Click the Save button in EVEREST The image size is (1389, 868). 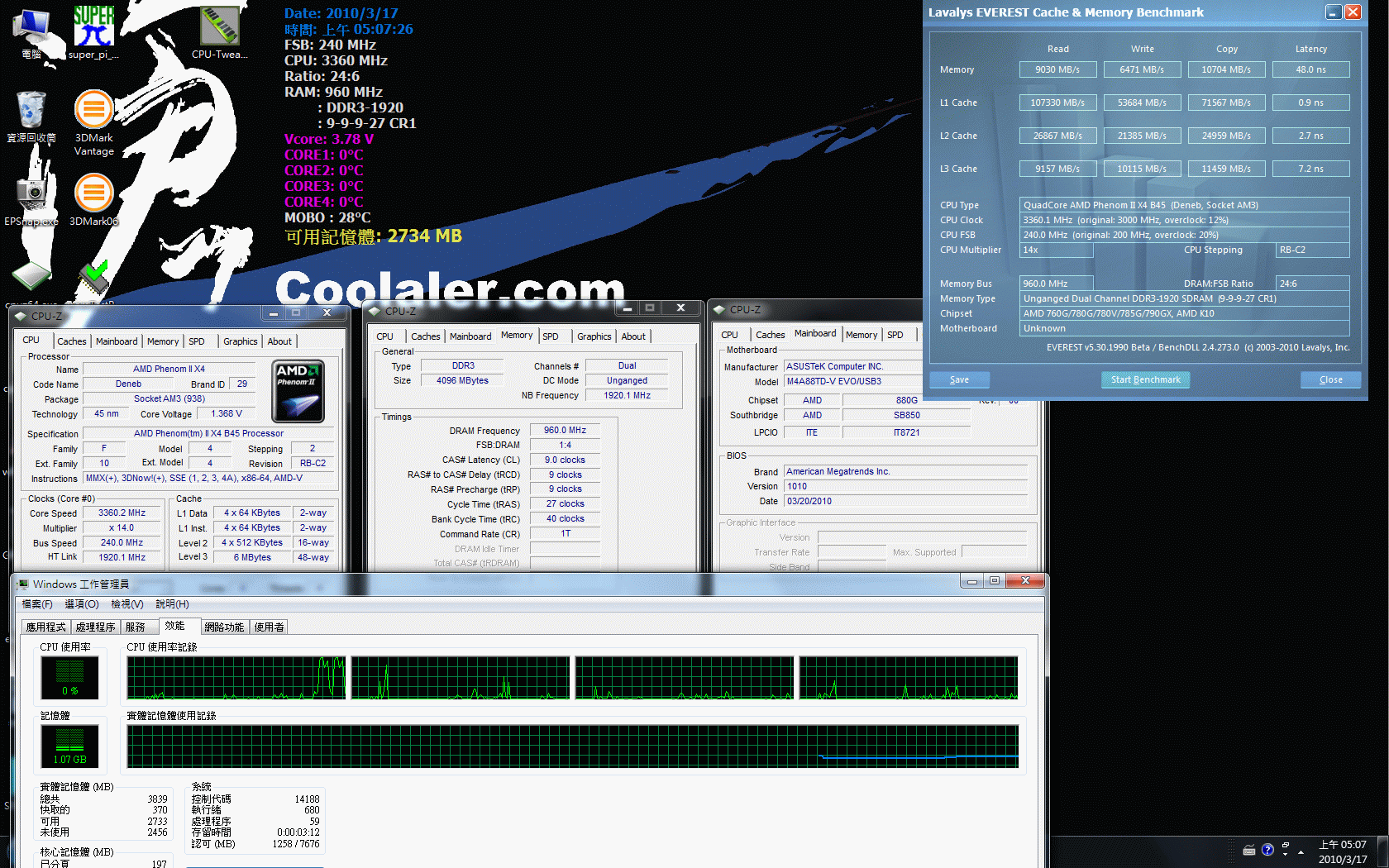[959, 379]
